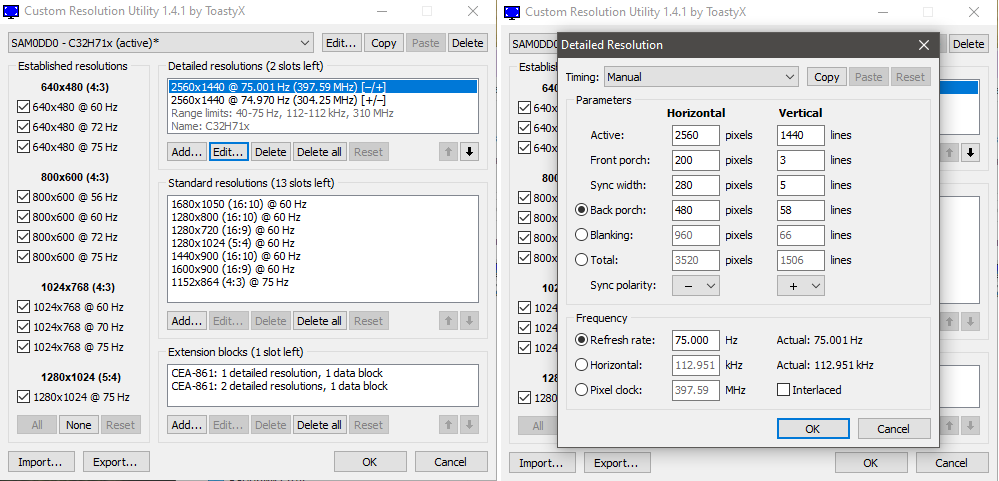
Task: Uncheck 640x480 @ 60 Hz in left window
Action: pos(24,106)
